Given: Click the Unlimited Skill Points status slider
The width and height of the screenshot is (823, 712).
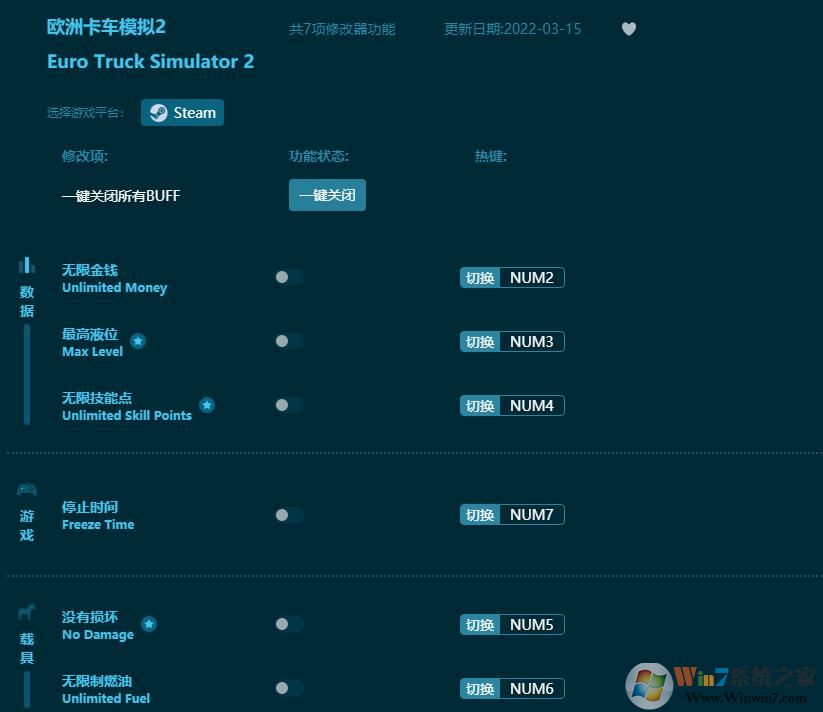Looking at the screenshot, I should 288,405.
